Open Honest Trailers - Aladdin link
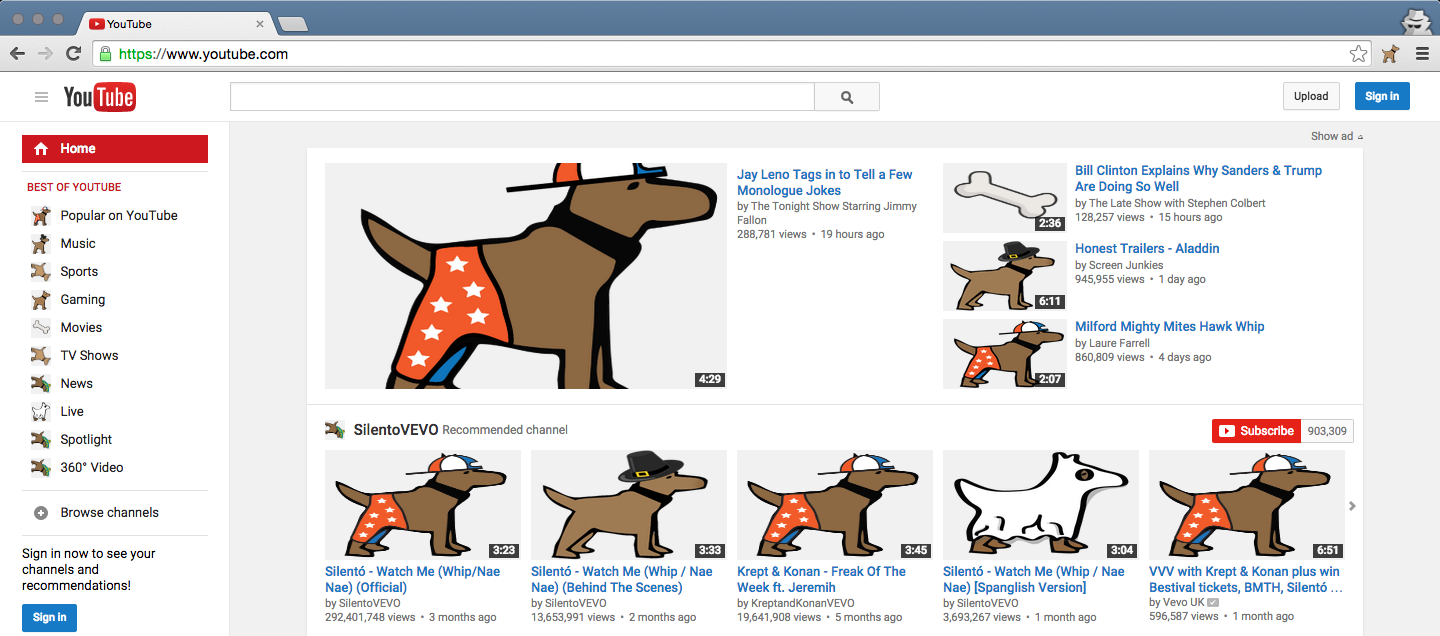 (x=1147, y=248)
